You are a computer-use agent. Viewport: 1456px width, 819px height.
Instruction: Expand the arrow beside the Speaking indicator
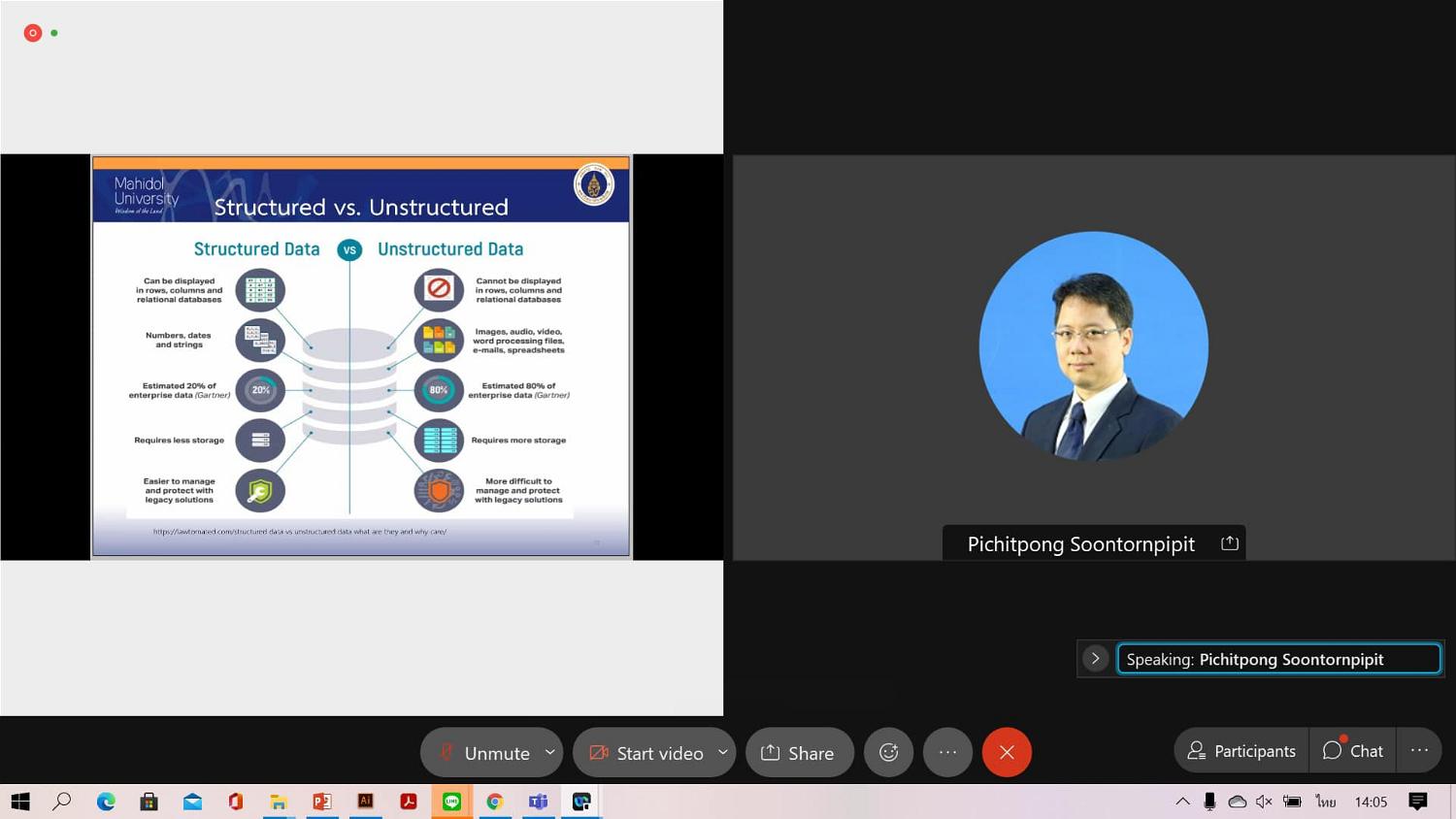click(x=1095, y=659)
